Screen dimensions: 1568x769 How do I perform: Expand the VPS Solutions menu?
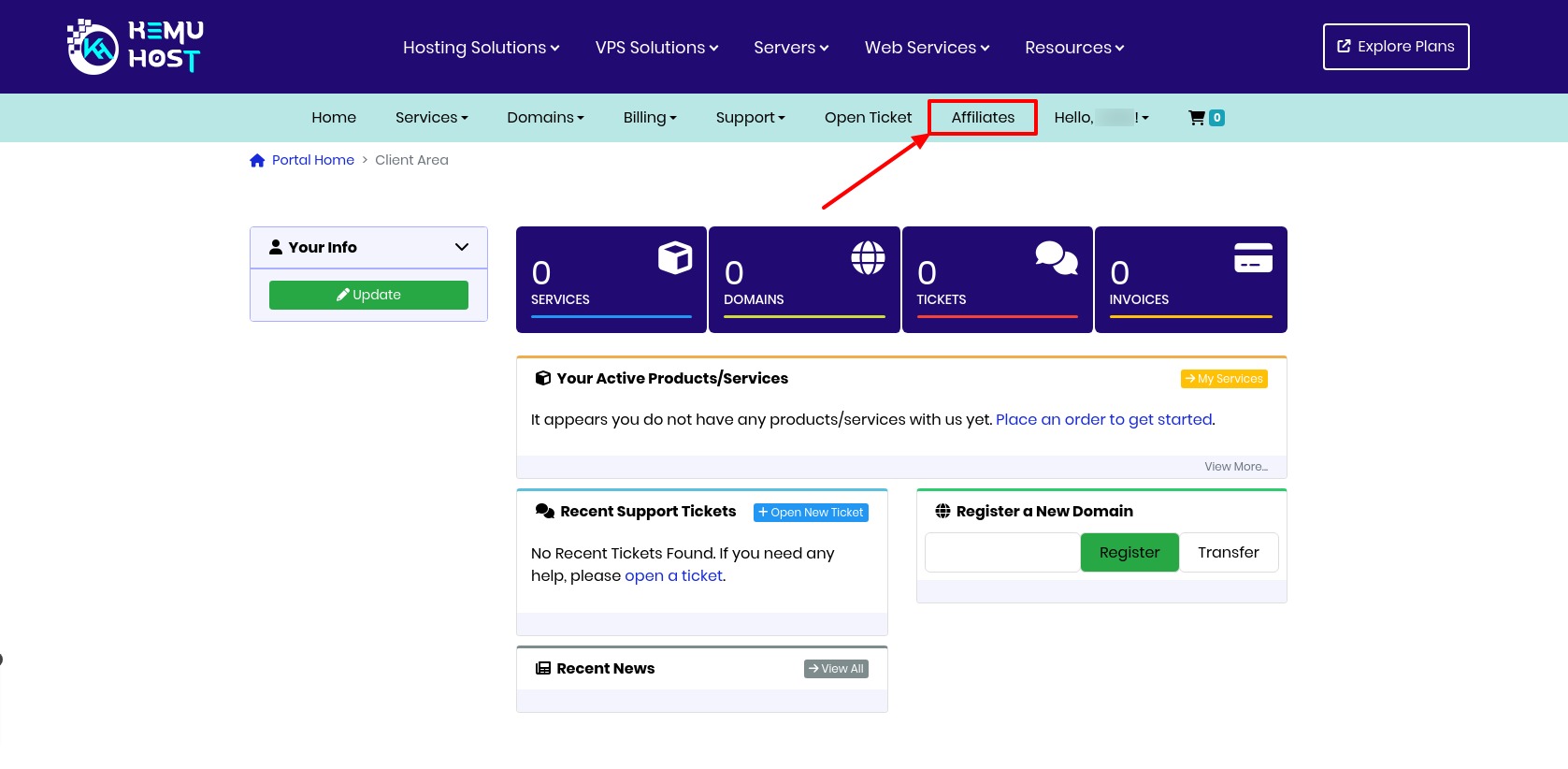tap(656, 48)
